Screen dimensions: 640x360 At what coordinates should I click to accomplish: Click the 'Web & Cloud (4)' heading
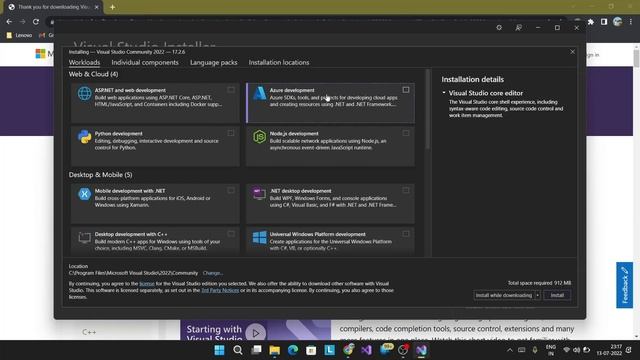click(x=93, y=74)
